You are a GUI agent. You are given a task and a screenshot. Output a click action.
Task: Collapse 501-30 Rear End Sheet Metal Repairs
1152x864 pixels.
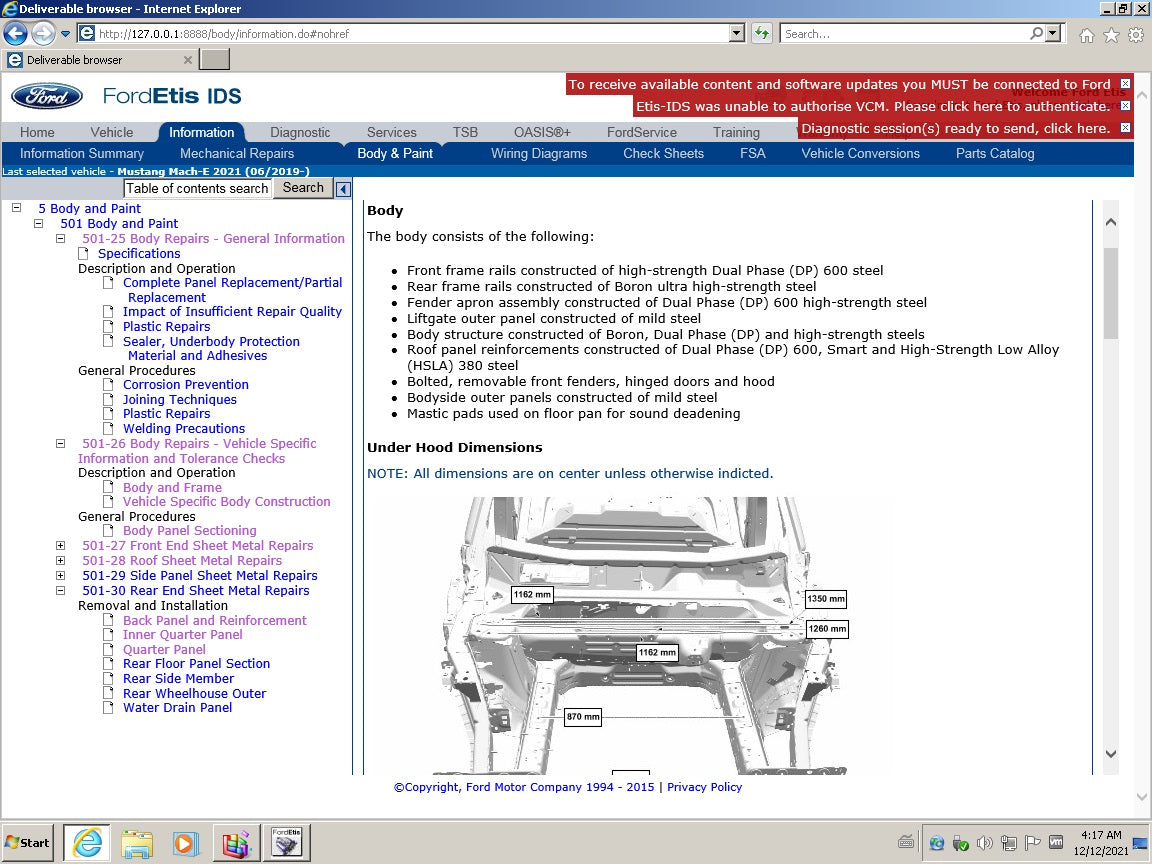[60, 591]
